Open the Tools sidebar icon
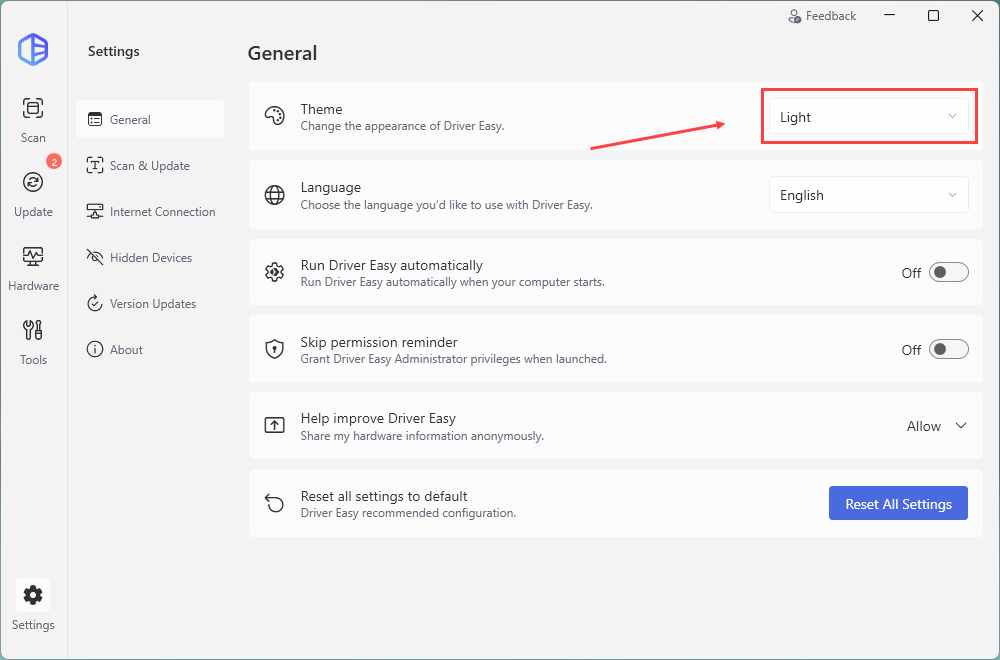Viewport: 1000px width, 660px height. click(33, 330)
